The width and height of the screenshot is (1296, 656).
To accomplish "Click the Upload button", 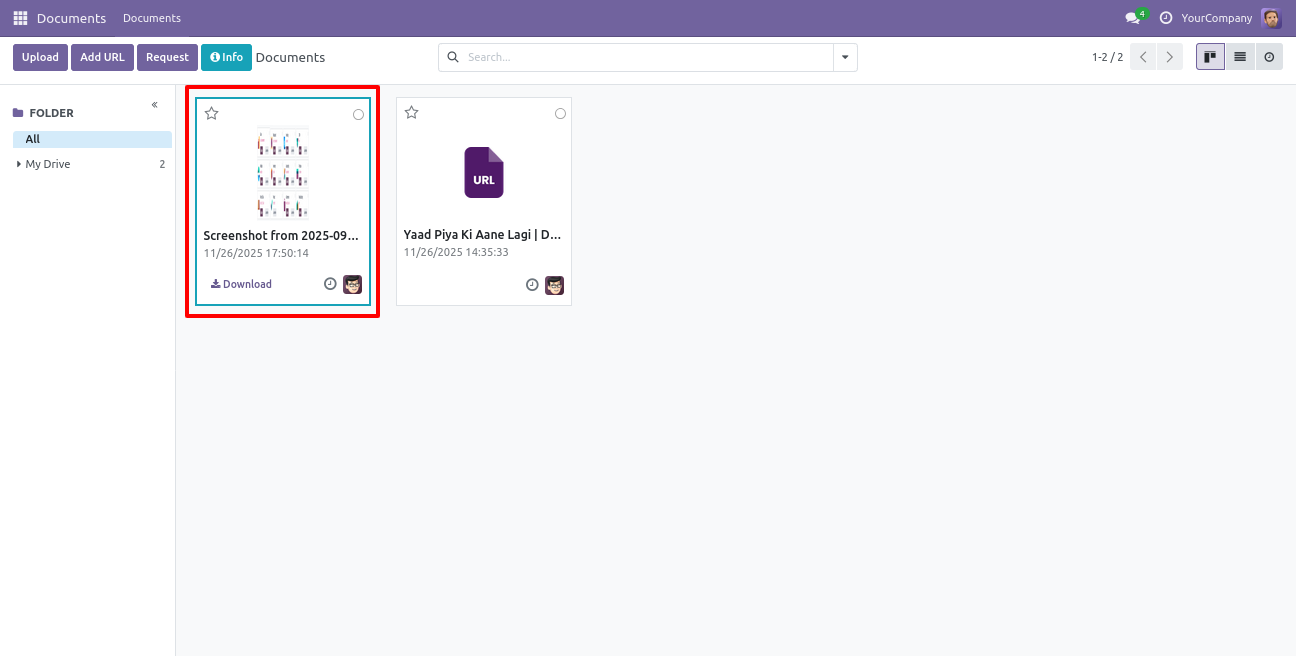I will click(40, 57).
